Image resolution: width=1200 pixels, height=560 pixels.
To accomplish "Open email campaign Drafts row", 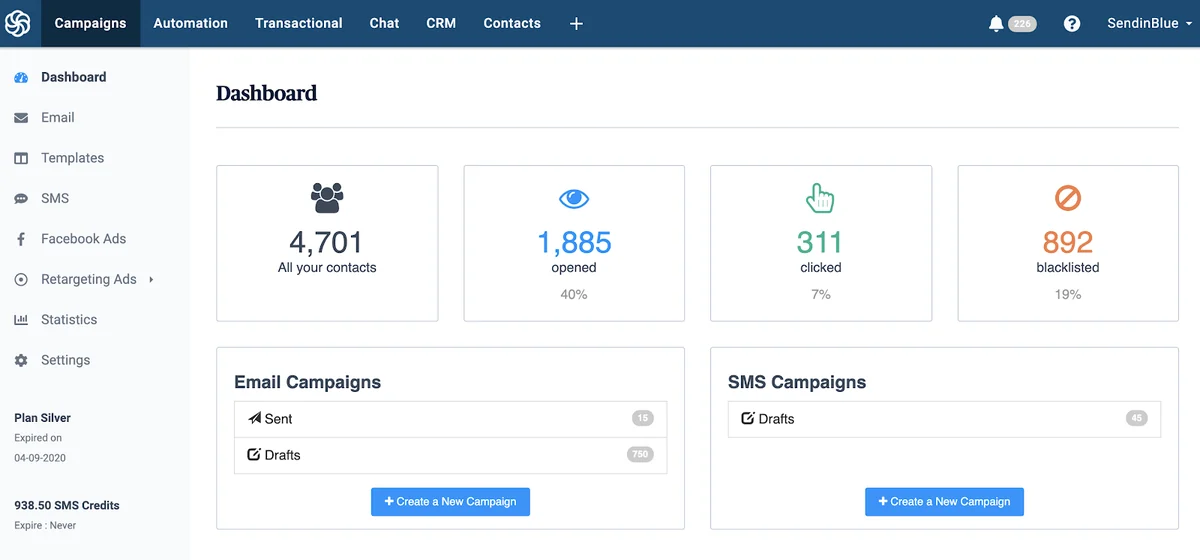I will [x=450, y=455].
